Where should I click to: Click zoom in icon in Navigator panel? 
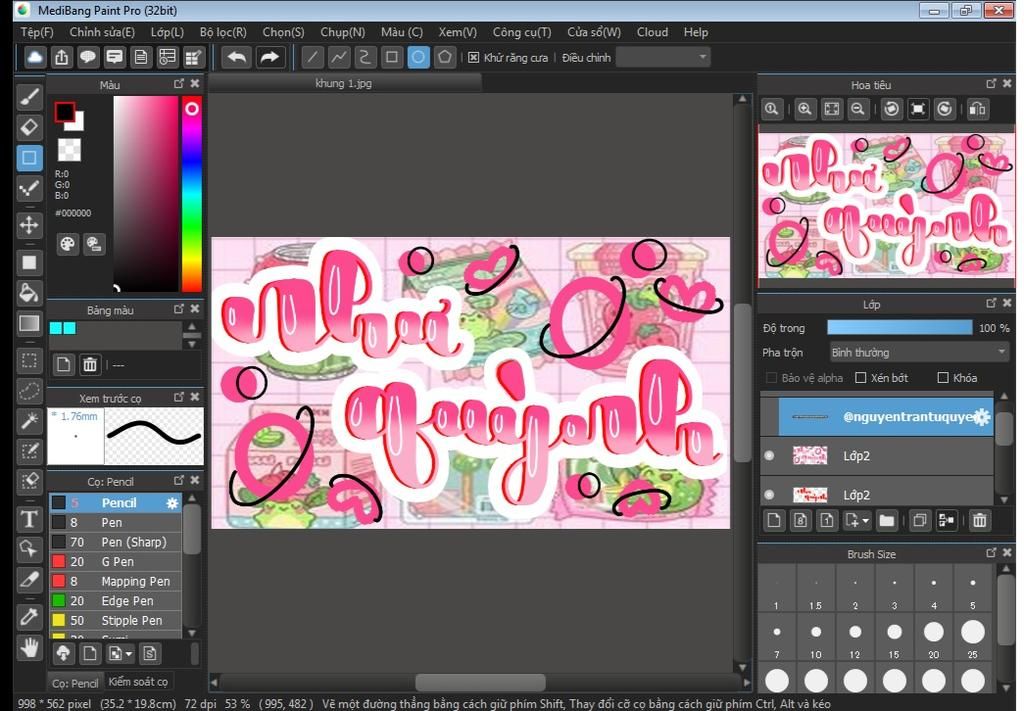[x=805, y=109]
